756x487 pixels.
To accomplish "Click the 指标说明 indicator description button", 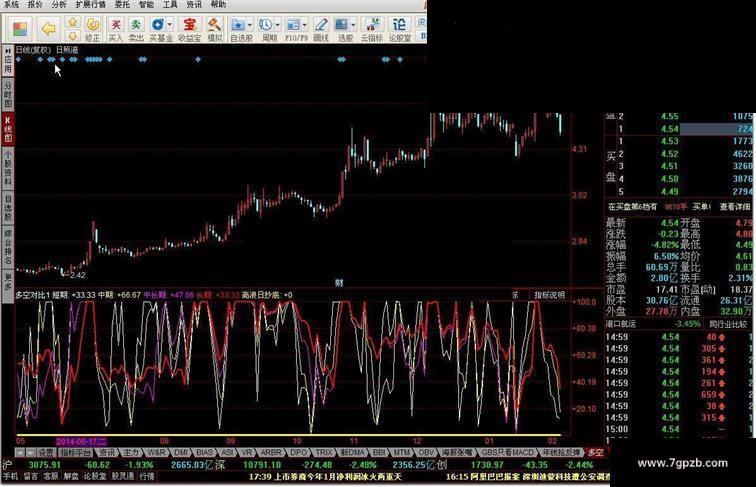I will point(549,295).
